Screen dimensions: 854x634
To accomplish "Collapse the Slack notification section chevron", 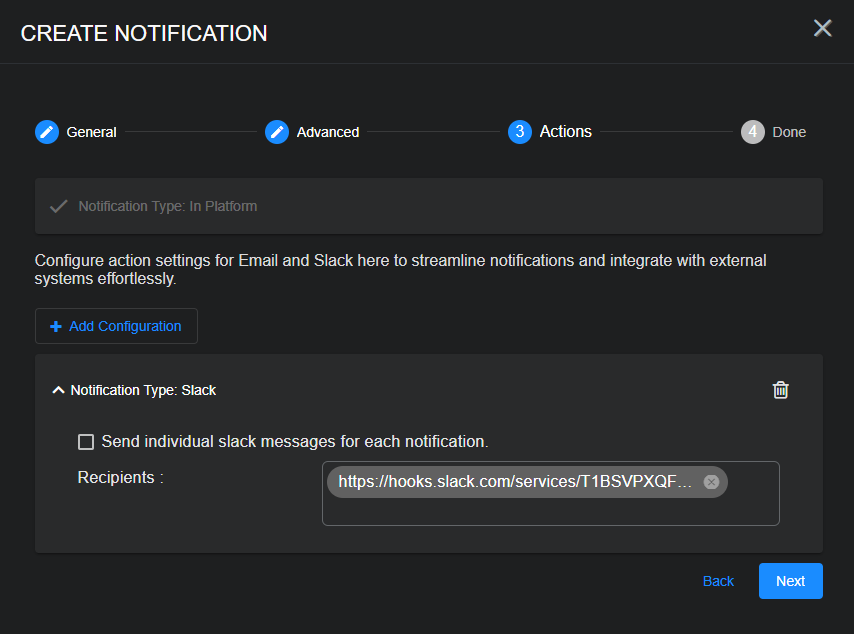I will 58,390.
